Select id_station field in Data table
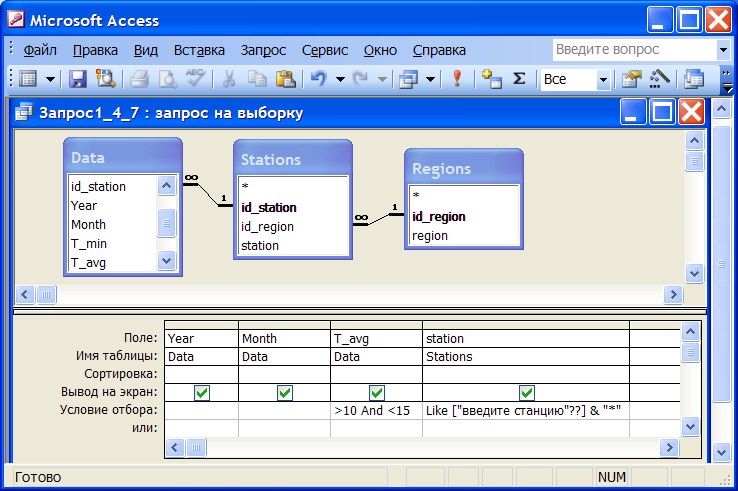738x491 pixels. point(112,186)
